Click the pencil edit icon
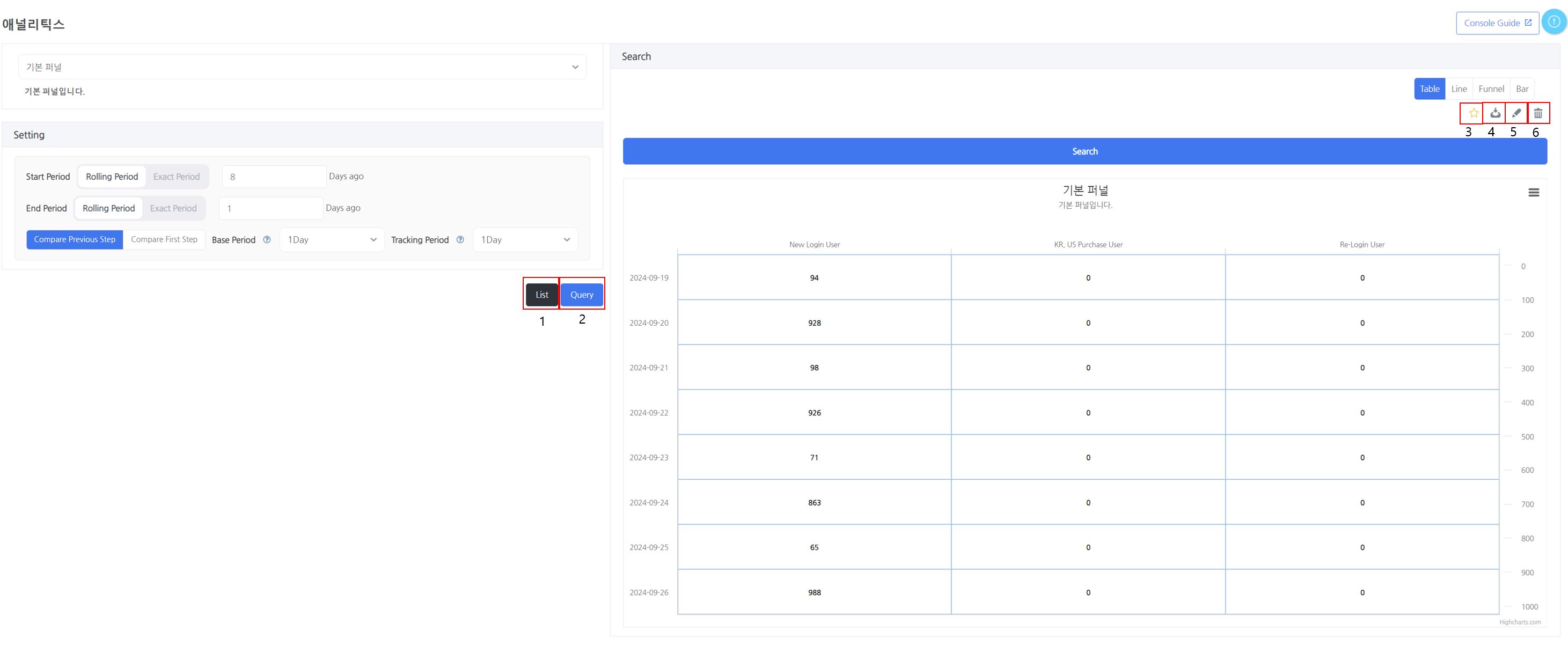This screenshot has height=652, width=1568. [1516, 113]
